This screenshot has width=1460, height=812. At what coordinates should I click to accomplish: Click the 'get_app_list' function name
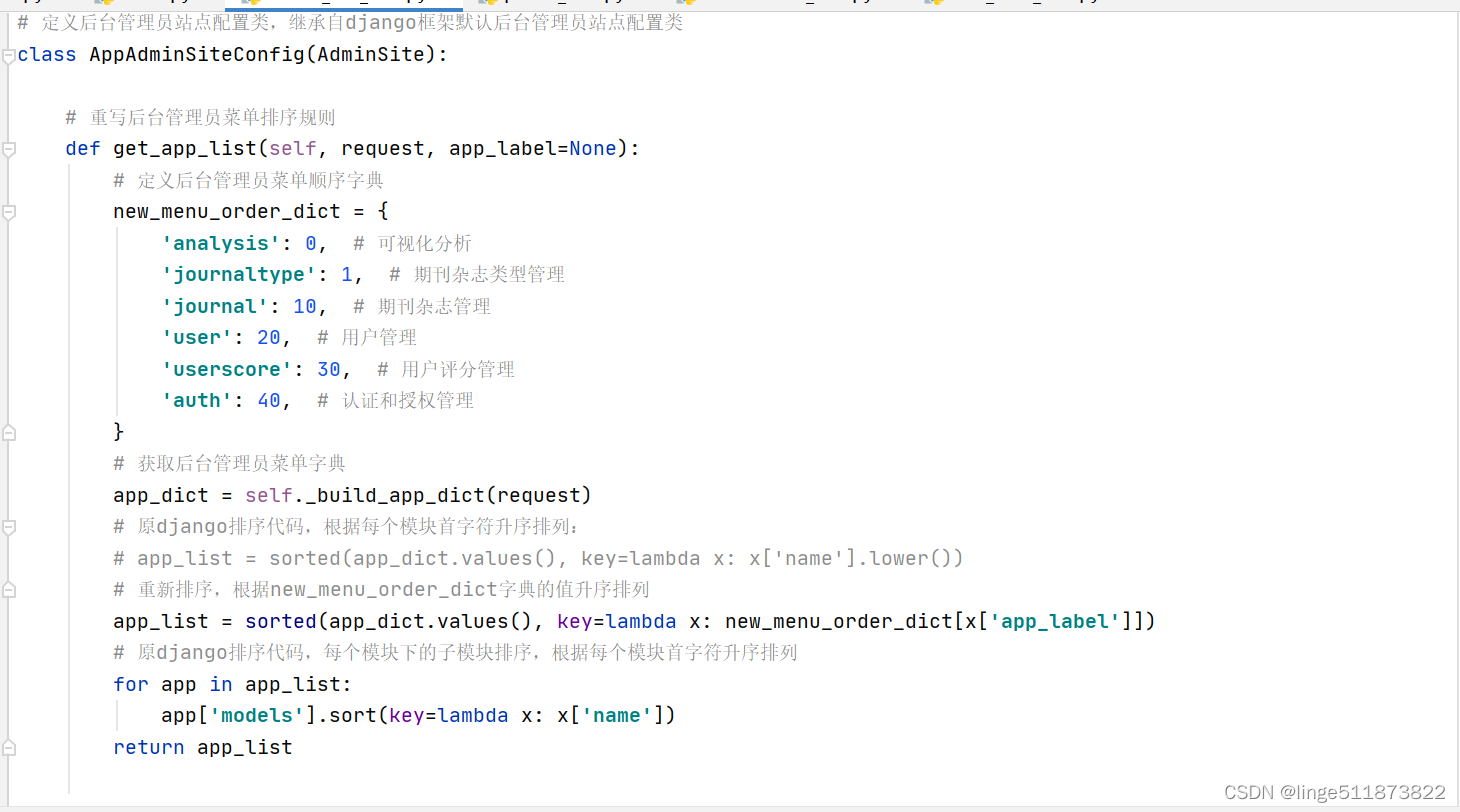click(185, 148)
